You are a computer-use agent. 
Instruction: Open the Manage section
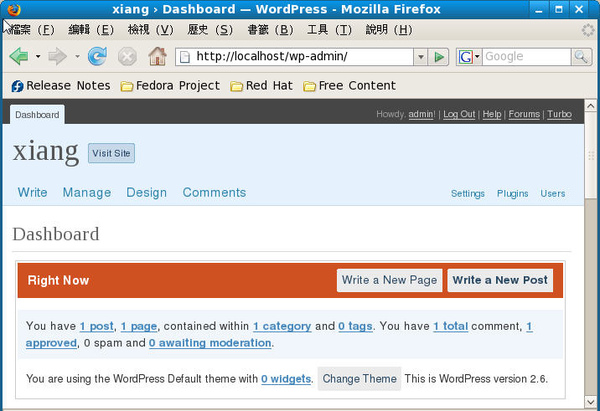tap(87, 192)
